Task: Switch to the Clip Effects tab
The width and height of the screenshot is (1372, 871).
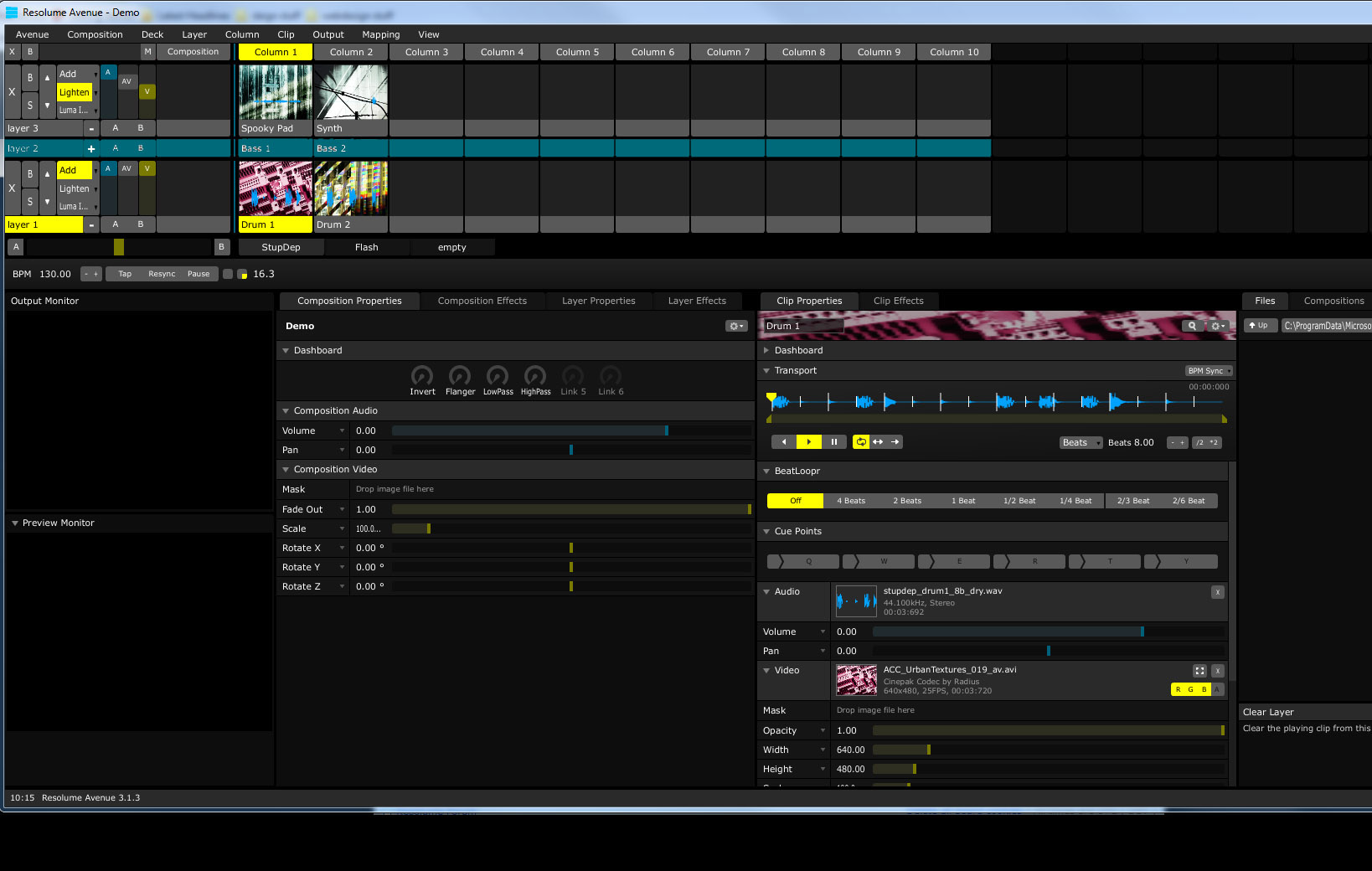Action: (x=899, y=301)
